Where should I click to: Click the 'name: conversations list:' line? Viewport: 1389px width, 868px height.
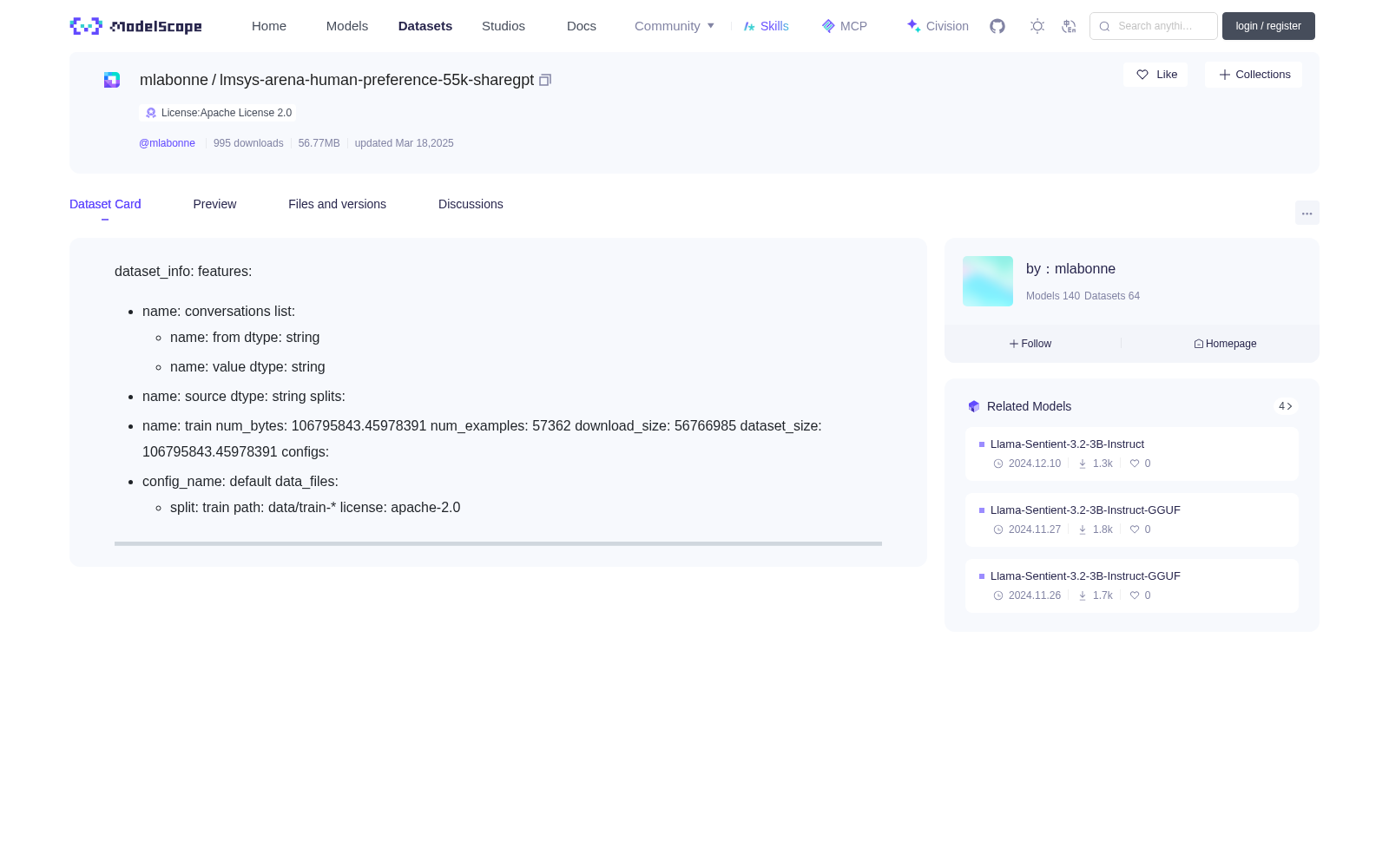(219, 312)
